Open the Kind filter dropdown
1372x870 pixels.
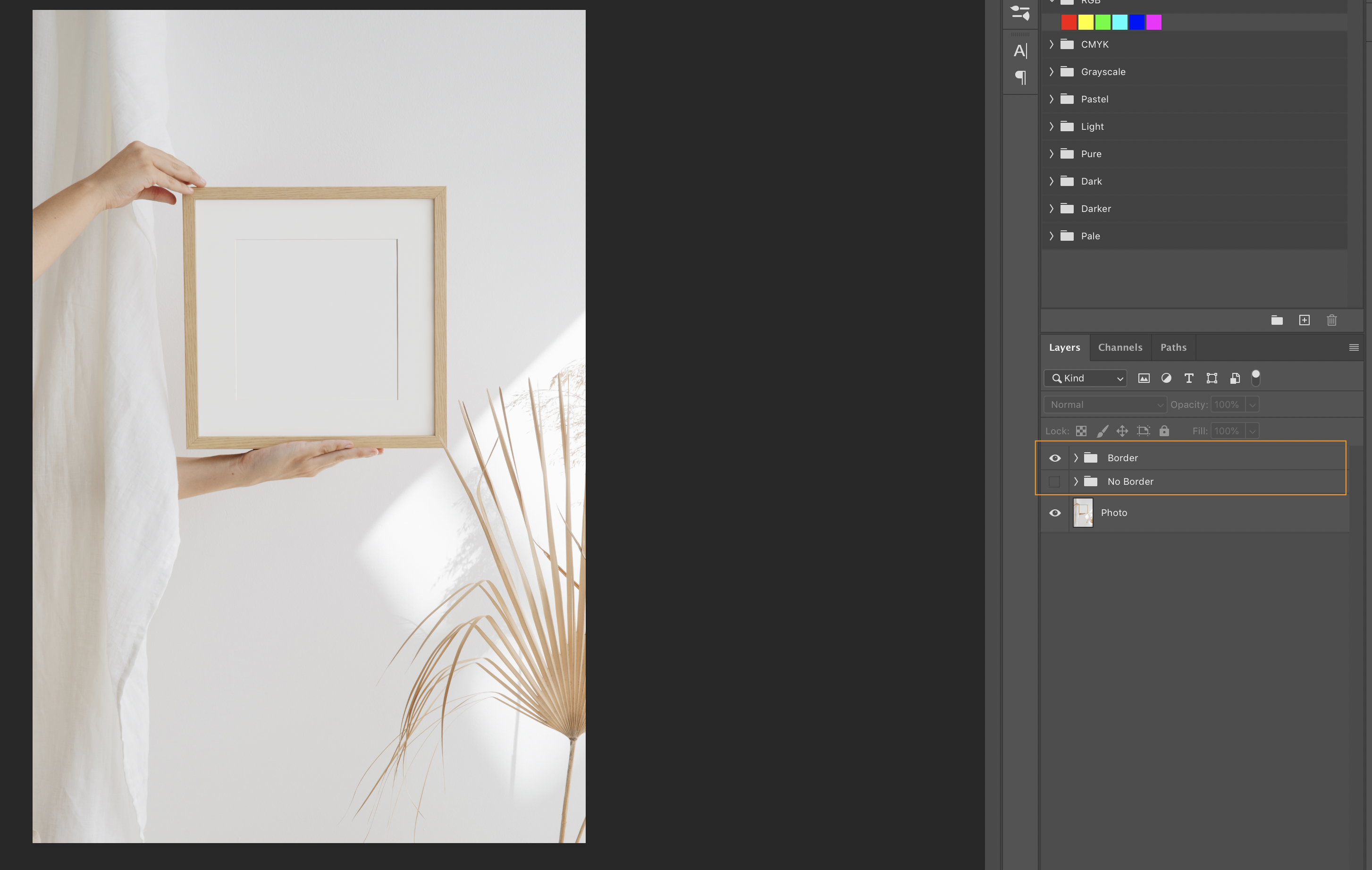point(1086,378)
